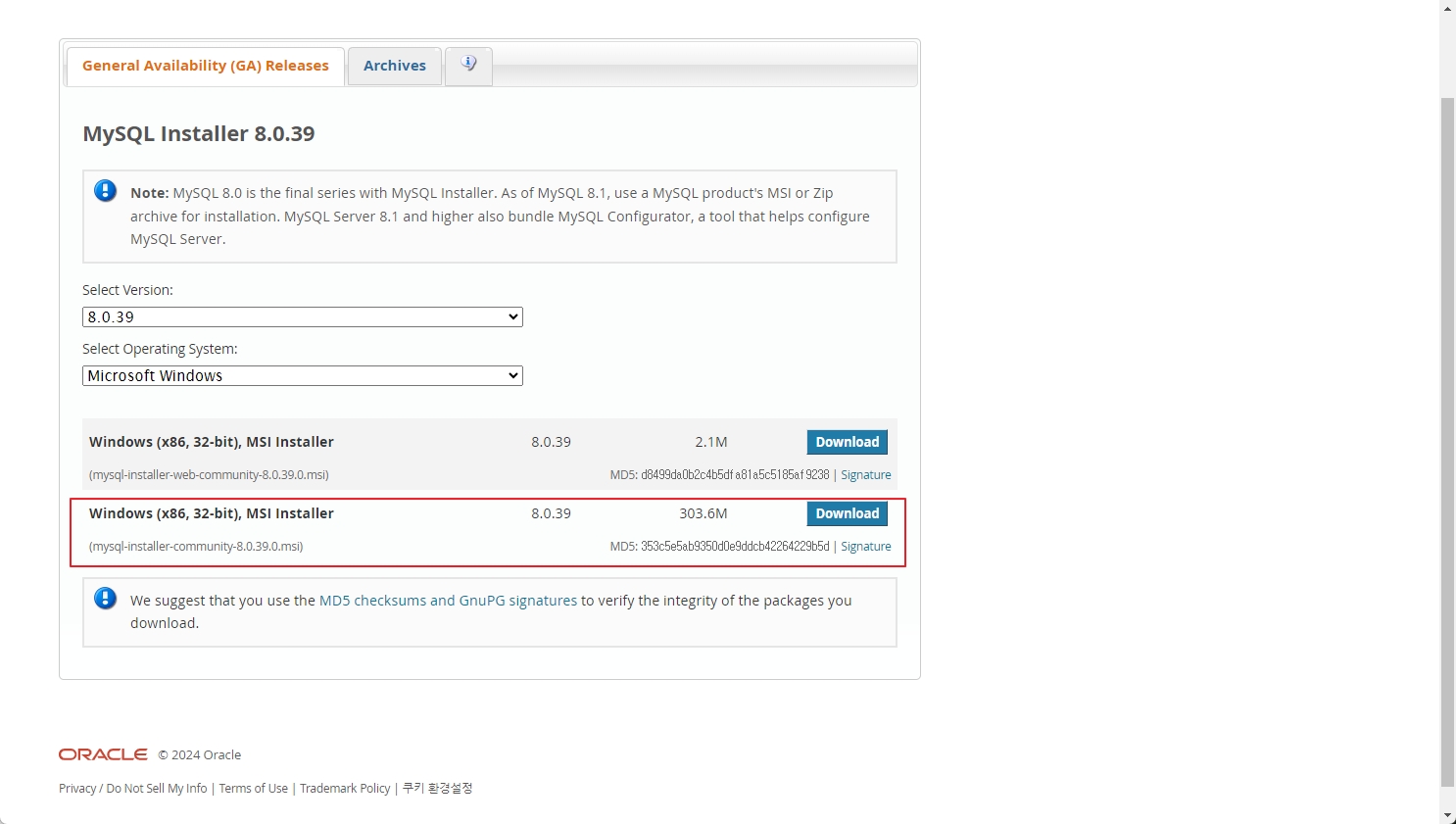Click the Select Version label
The height and width of the screenshot is (824, 1456).
127,290
